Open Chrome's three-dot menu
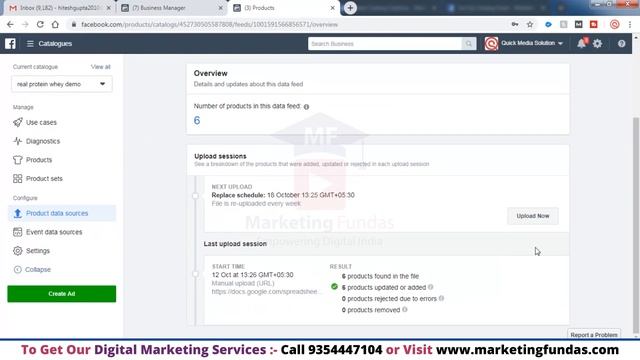Image resolution: width=640 pixels, height=360 pixels. (x=630, y=24)
